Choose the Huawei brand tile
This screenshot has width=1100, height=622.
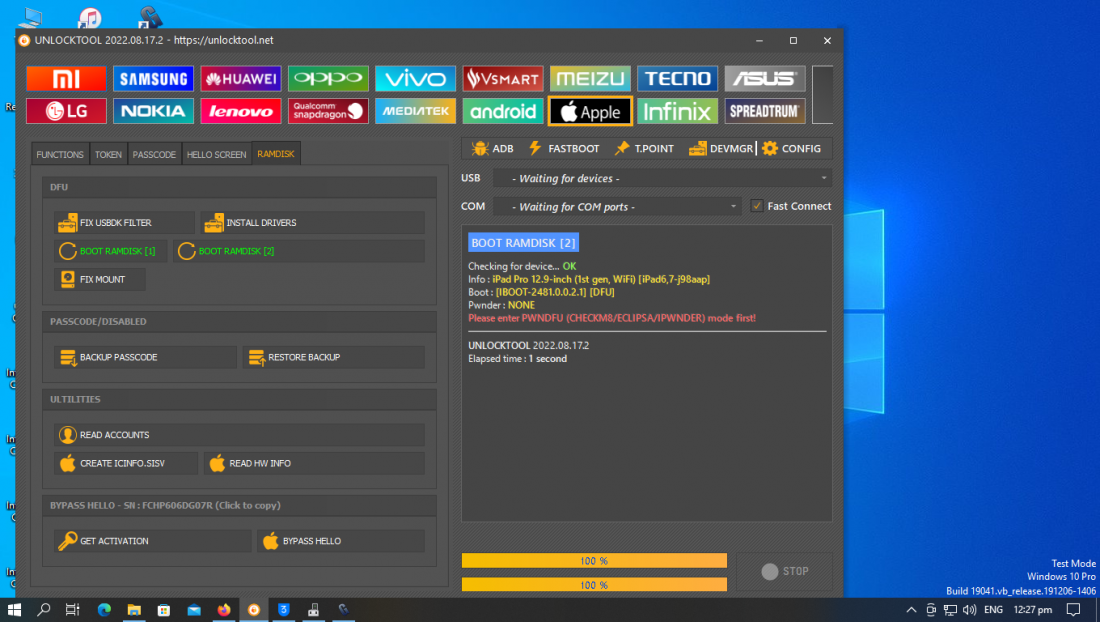tap(241, 79)
